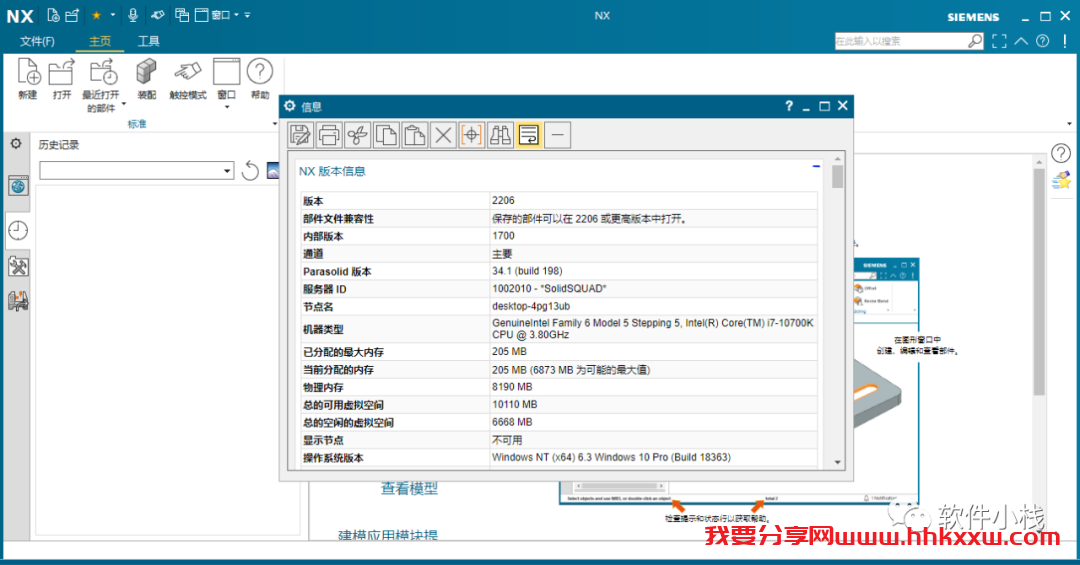
Task: Click the 查看模型 link
Action: coord(409,489)
